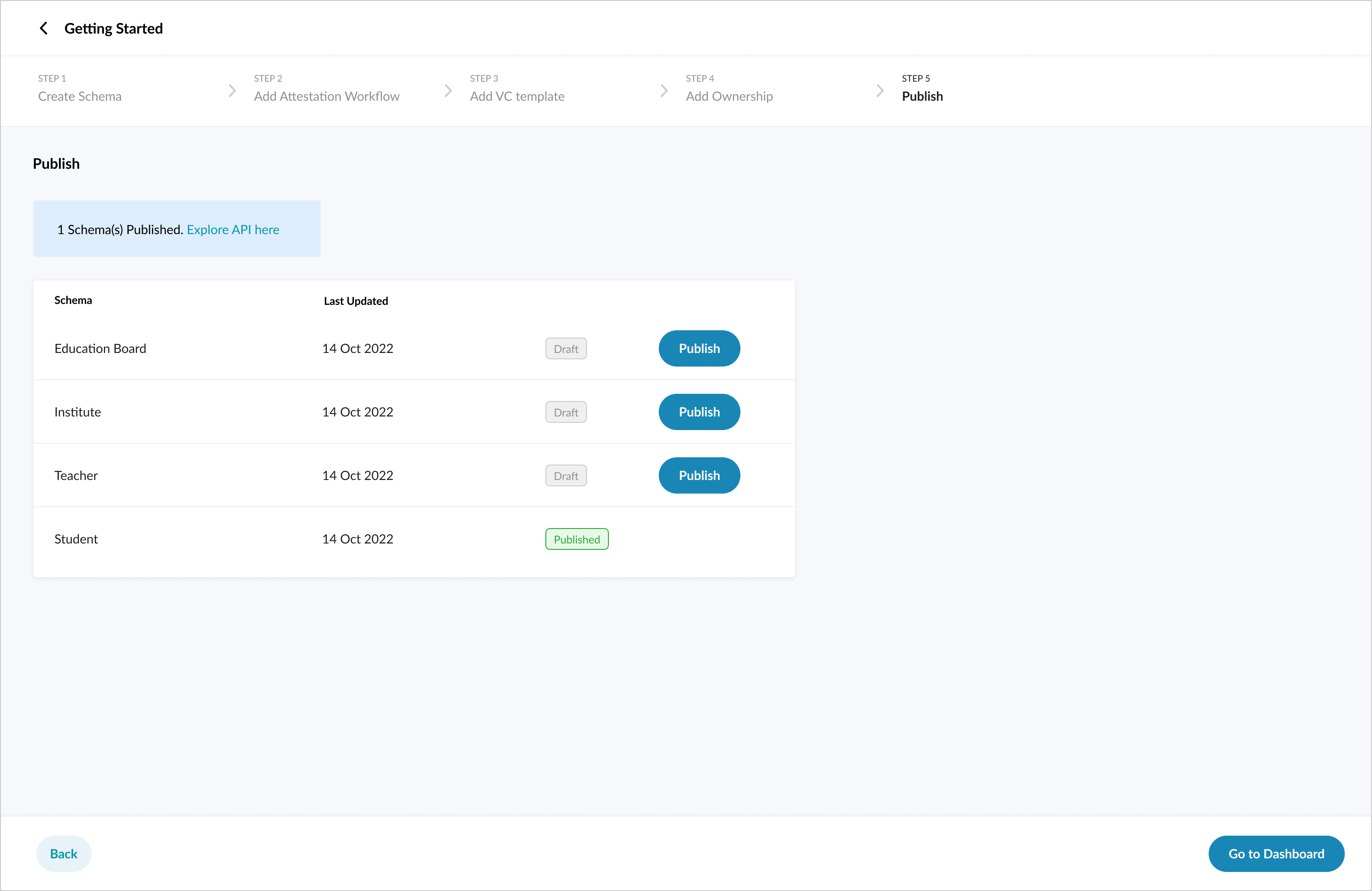
Task: Open the Explore API here link
Action: pyautogui.click(x=233, y=230)
